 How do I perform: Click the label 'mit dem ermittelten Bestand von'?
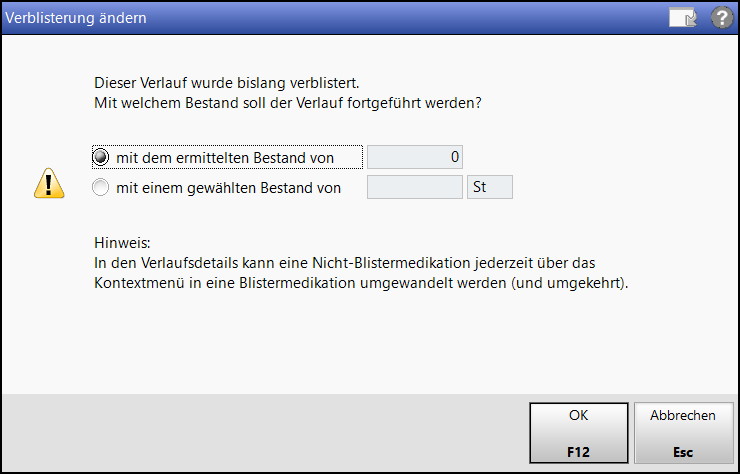(225, 158)
